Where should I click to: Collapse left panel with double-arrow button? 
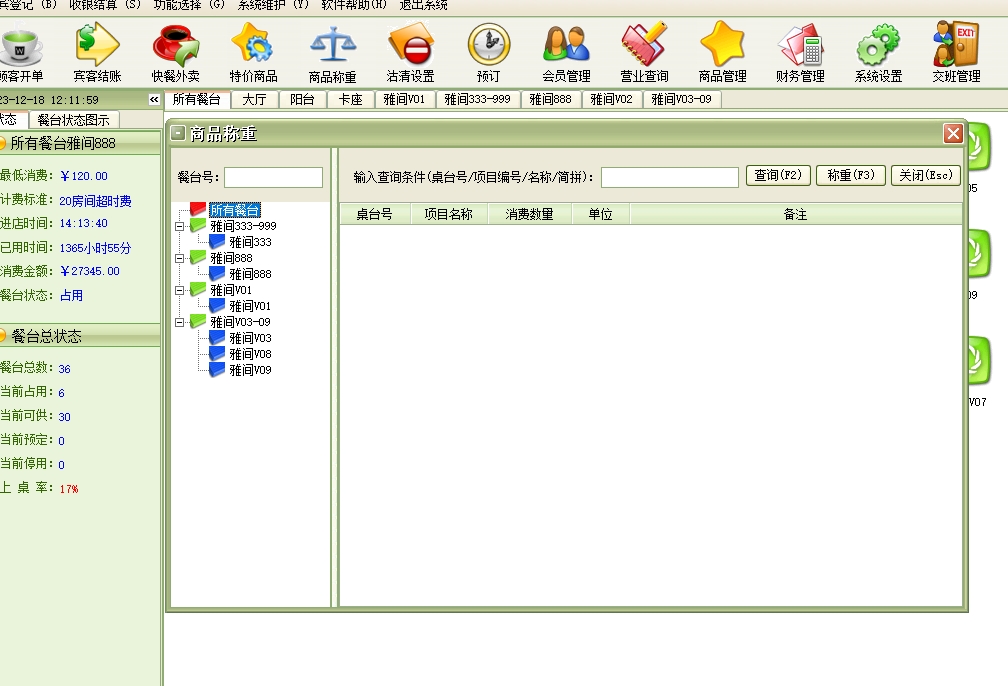tap(154, 100)
